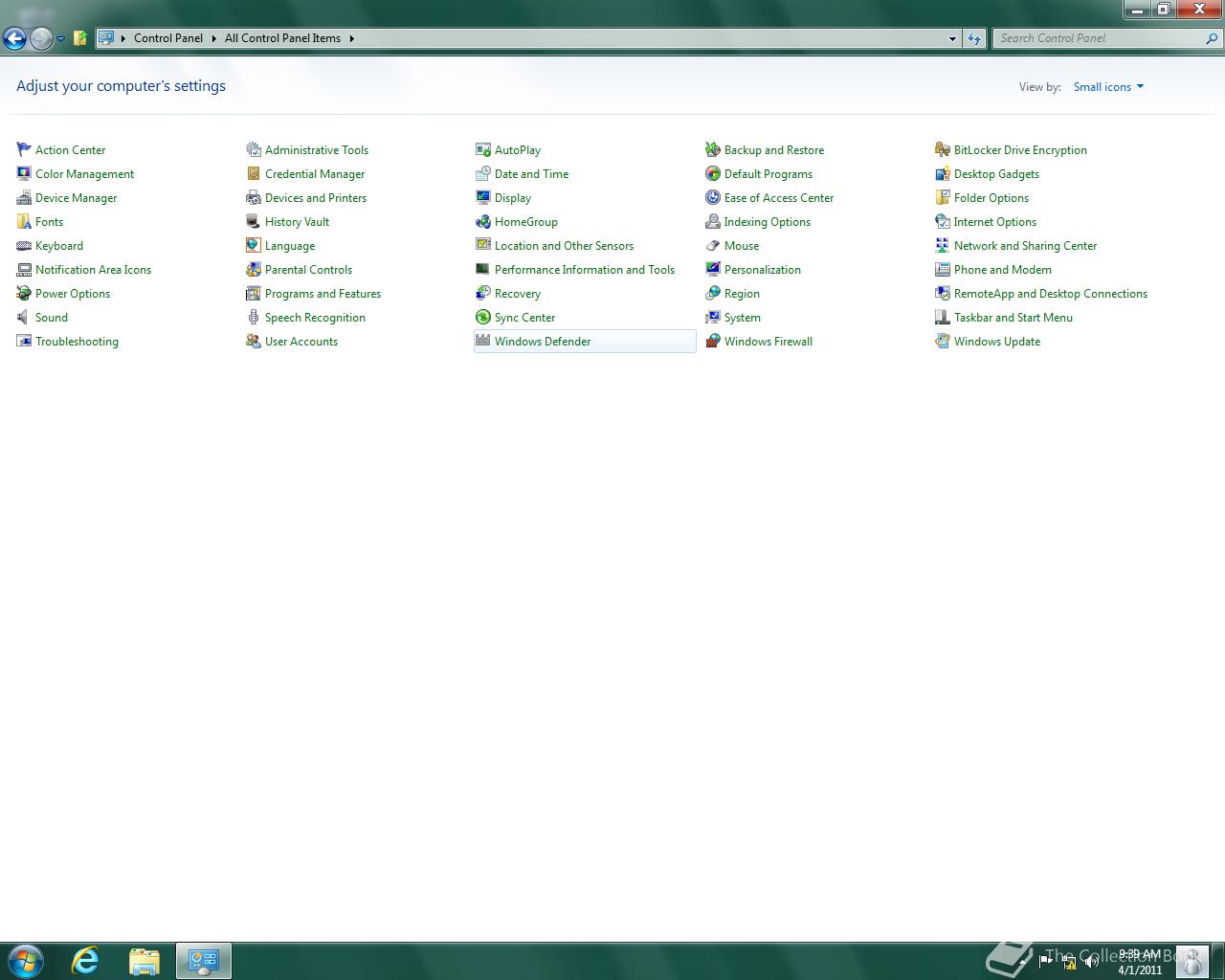The image size is (1225, 980).
Task: Click the AutoPlay icon
Action: (x=483, y=149)
